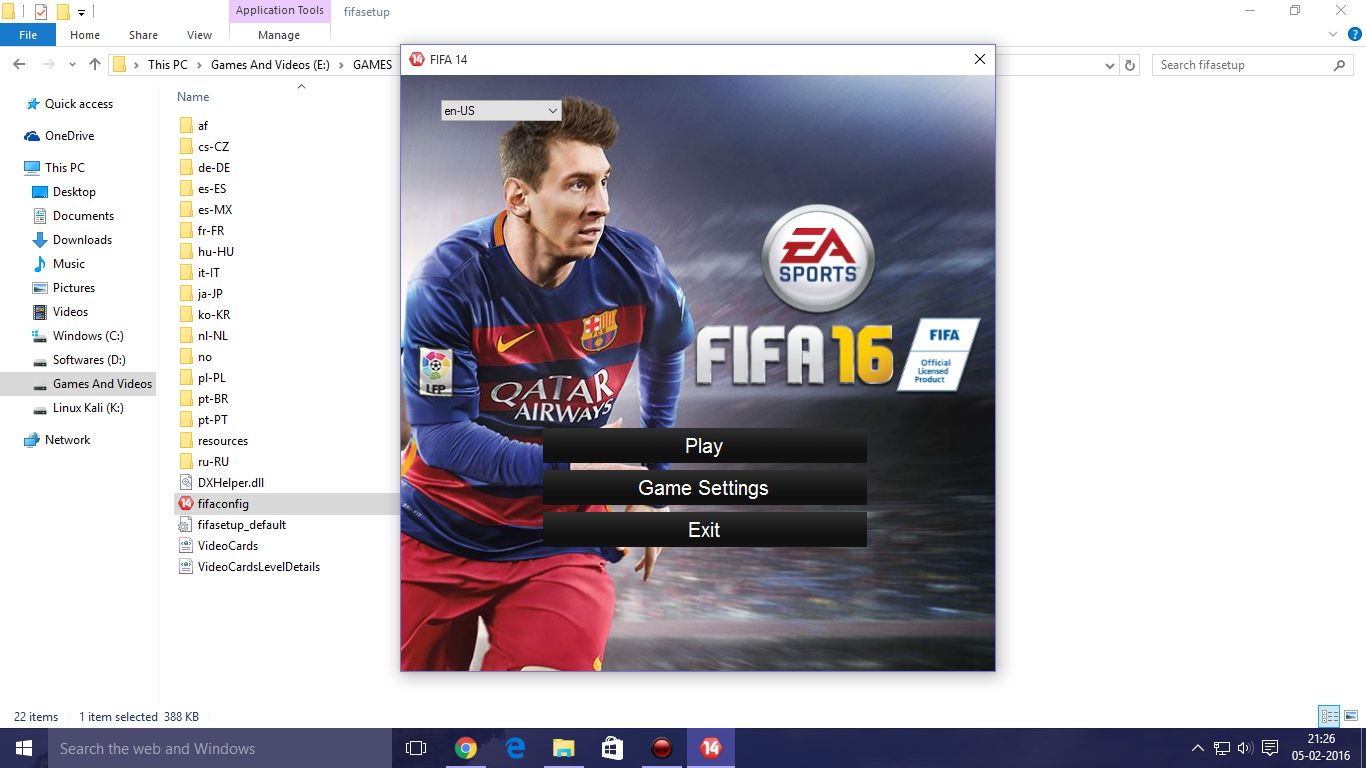Image resolution: width=1366 pixels, height=768 pixels.
Task: Click the Search fifasetup input field
Action: (x=1240, y=65)
